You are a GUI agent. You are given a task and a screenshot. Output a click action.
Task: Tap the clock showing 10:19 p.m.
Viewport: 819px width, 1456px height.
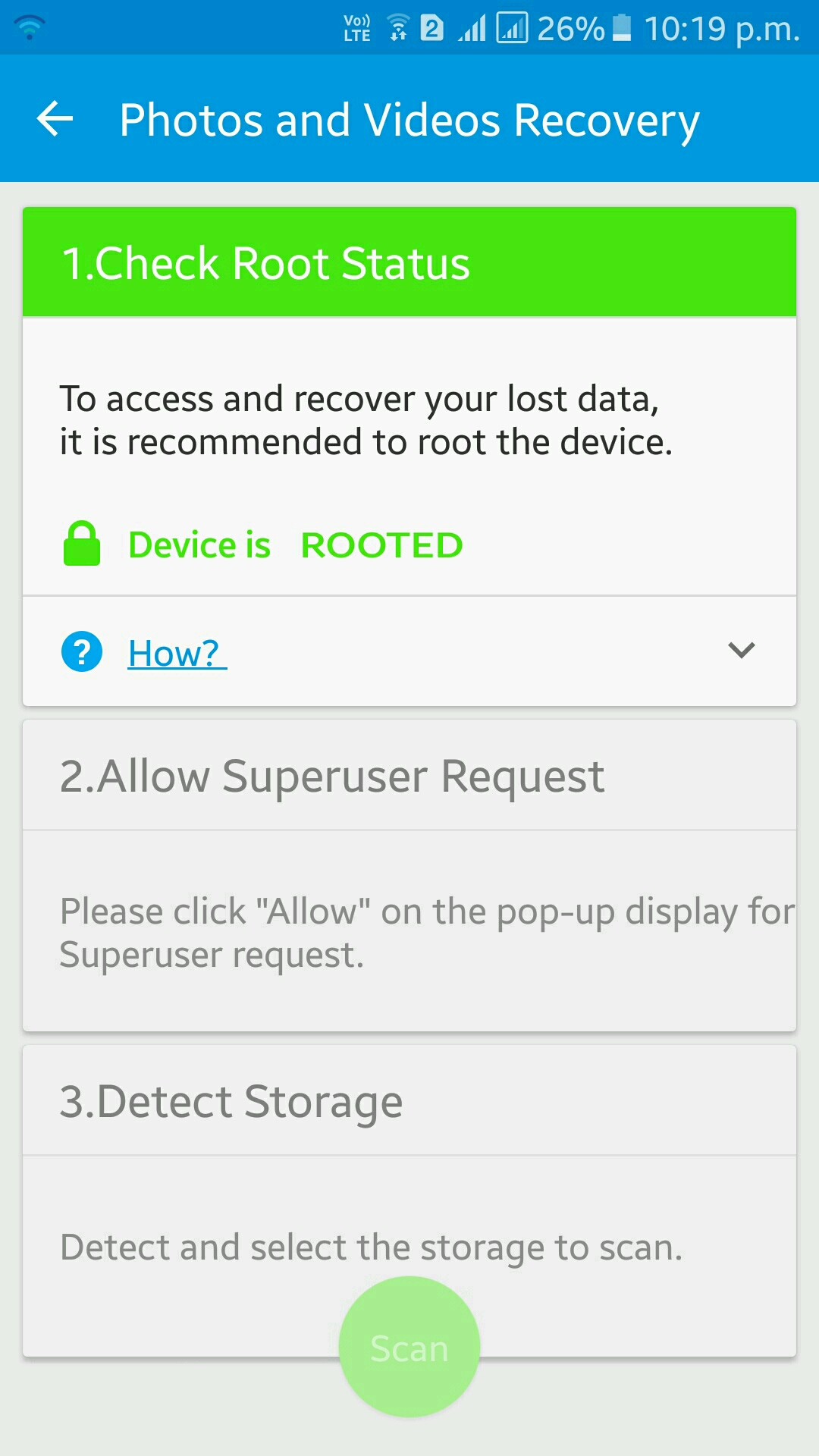click(721, 29)
